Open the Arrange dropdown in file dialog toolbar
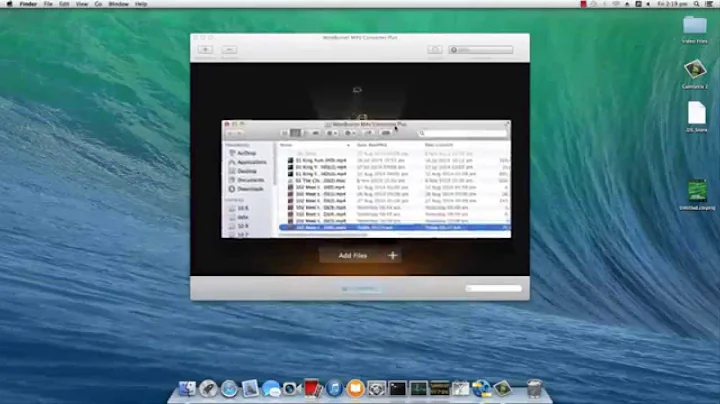 point(332,133)
